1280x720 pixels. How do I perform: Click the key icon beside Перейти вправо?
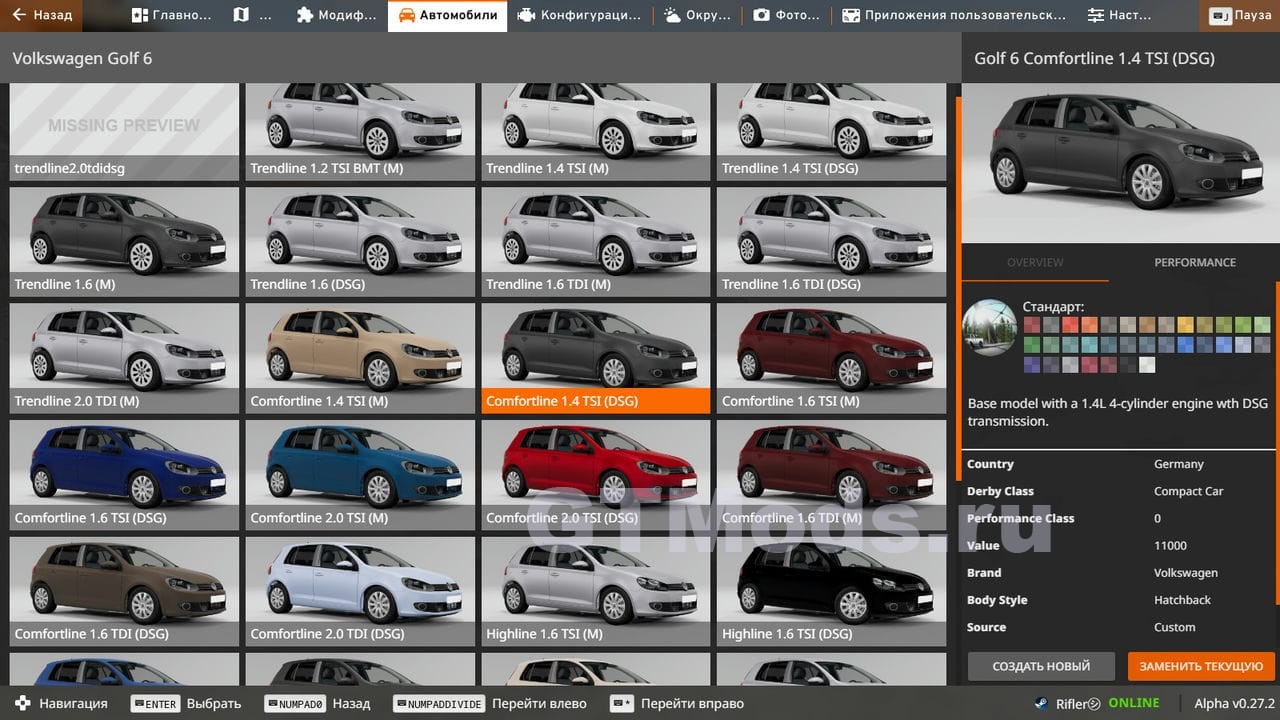coord(622,703)
